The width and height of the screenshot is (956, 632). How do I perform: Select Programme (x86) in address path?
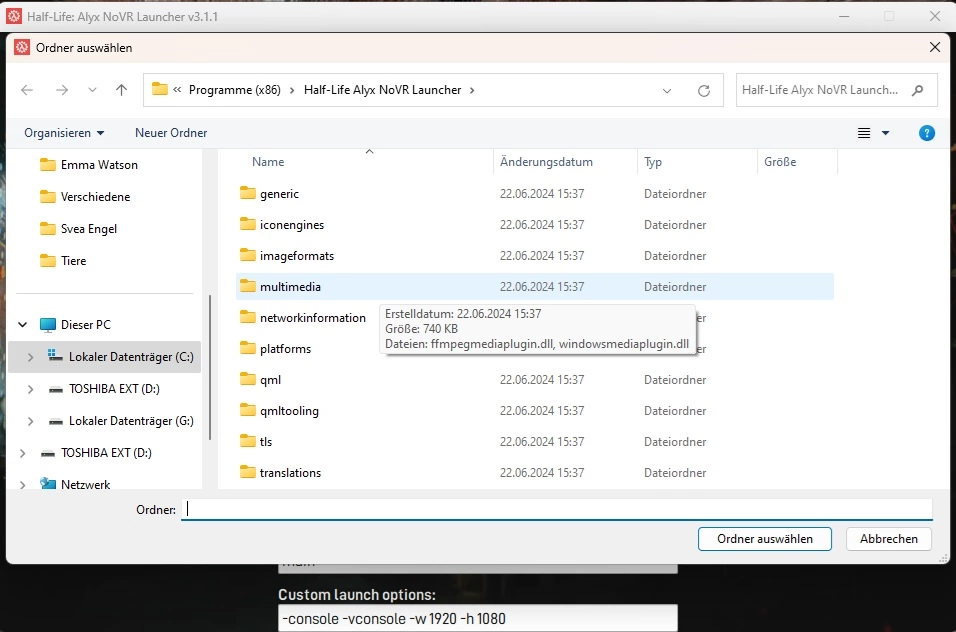click(x=235, y=90)
